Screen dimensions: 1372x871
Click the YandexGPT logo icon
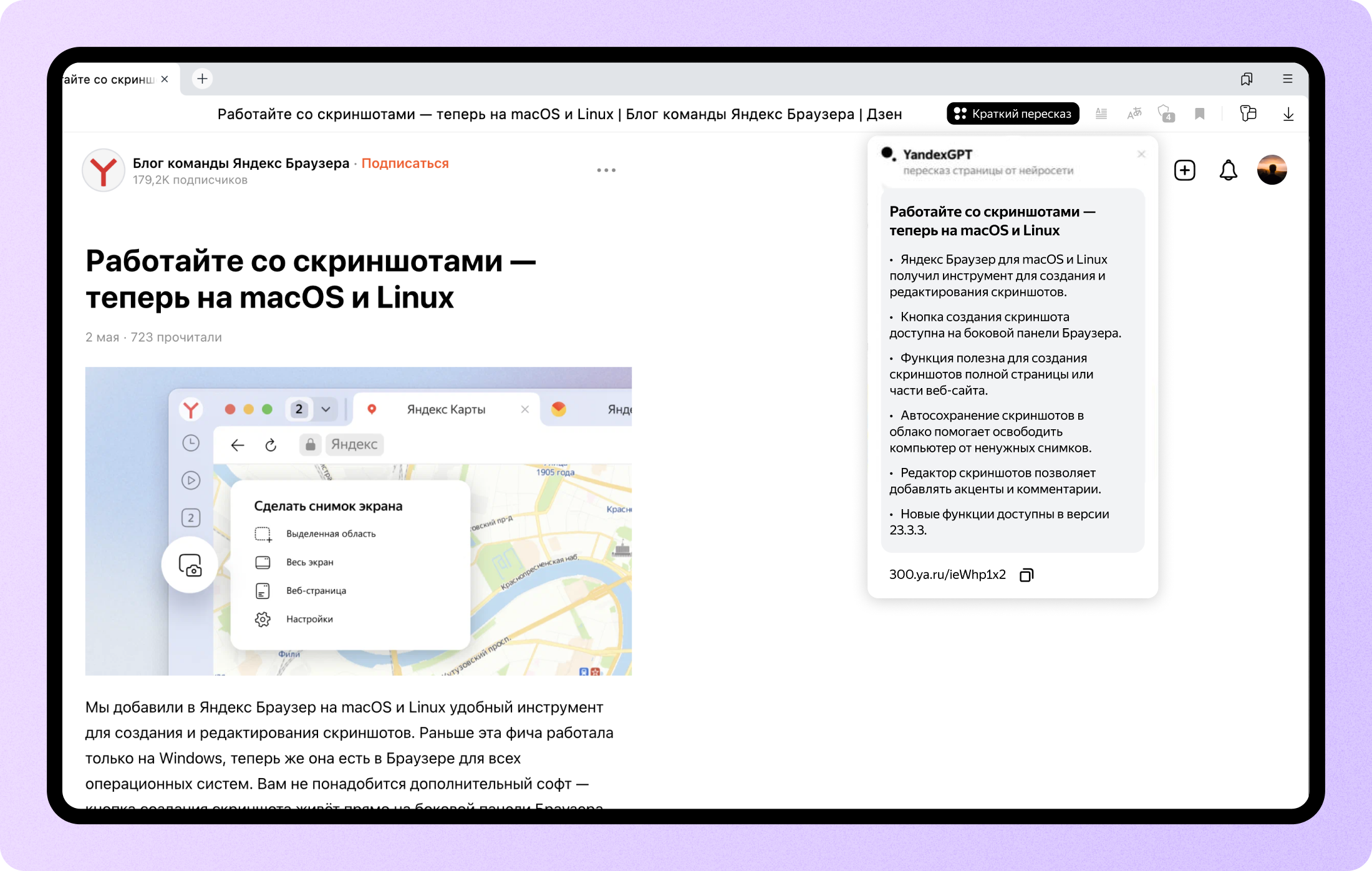[888, 153]
